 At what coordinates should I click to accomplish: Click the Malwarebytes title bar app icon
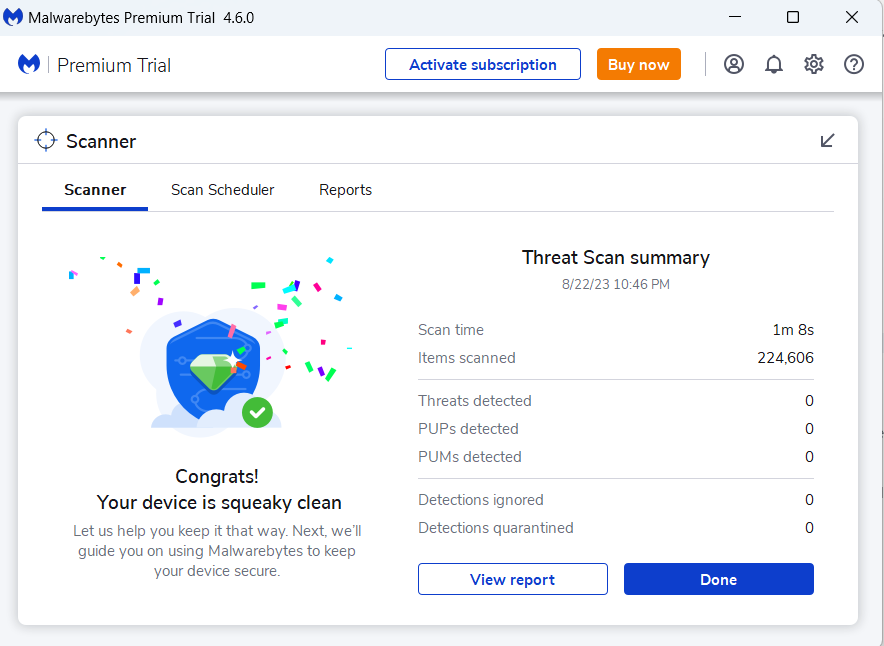coord(14,18)
